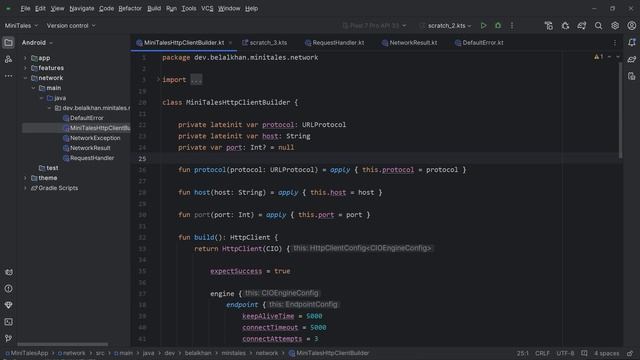Open the Problems tool window icon
Viewport: 640px width, 360px height.
pyautogui.click(x=9, y=289)
